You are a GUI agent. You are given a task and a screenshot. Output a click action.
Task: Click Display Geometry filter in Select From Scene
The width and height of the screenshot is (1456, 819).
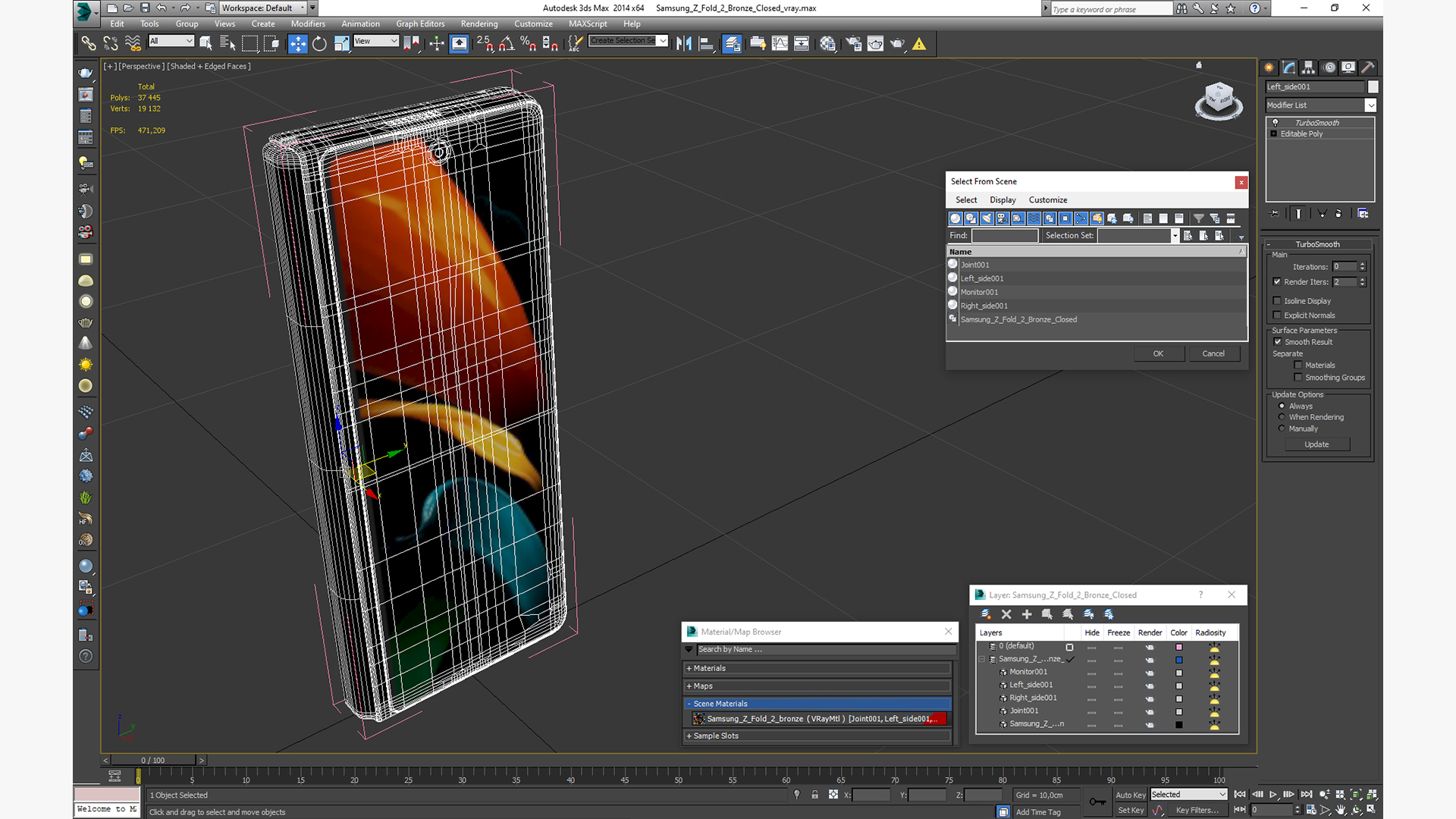955,218
